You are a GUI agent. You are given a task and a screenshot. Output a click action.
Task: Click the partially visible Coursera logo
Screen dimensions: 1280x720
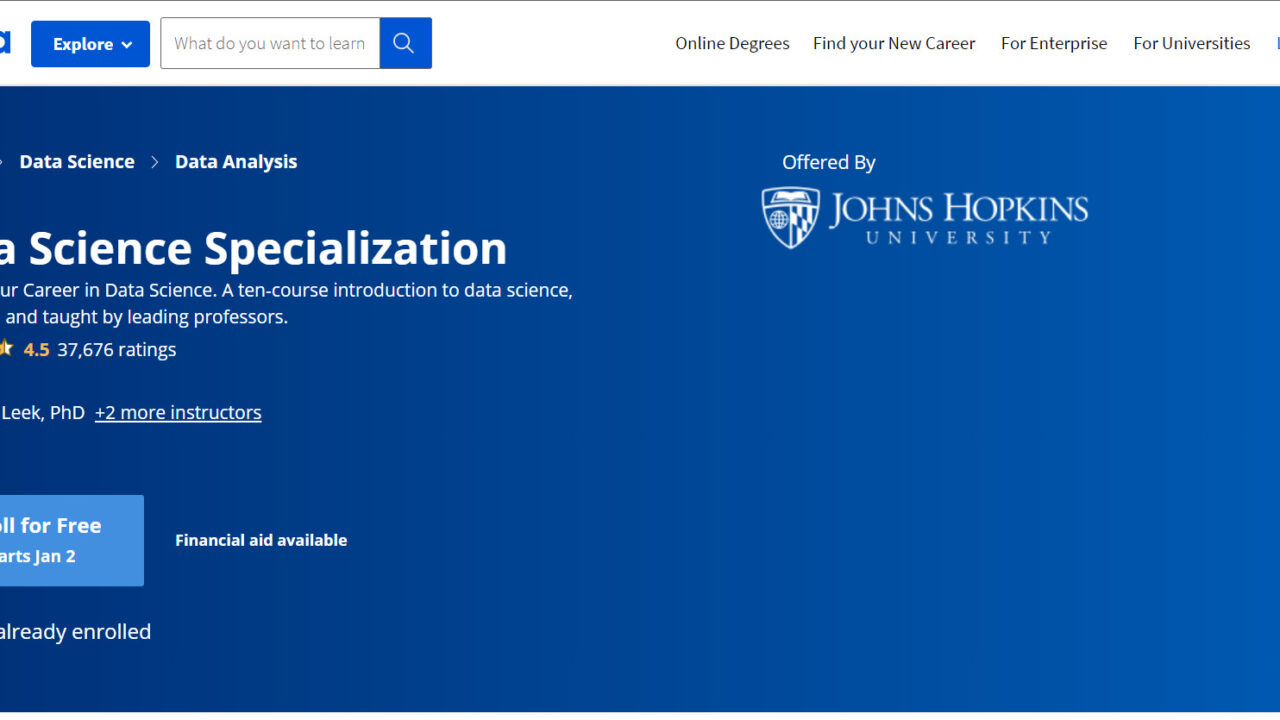4,42
